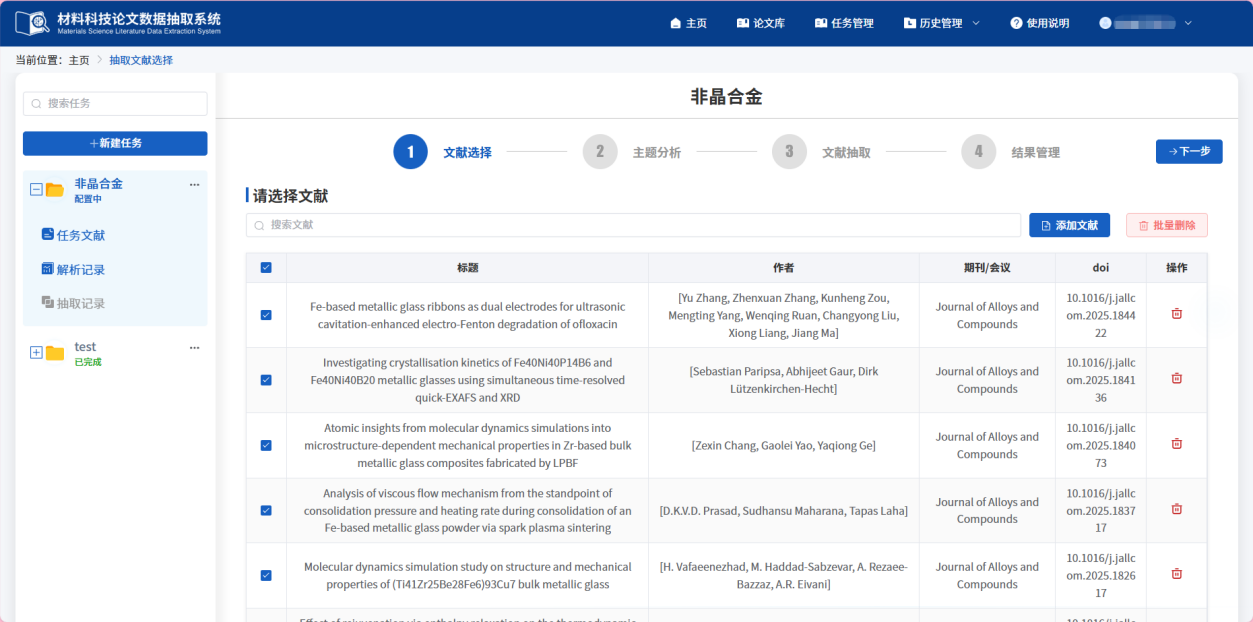Open the 论文库 (paper library) icon
This screenshot has width=1253, height=622.
[742, 22]
